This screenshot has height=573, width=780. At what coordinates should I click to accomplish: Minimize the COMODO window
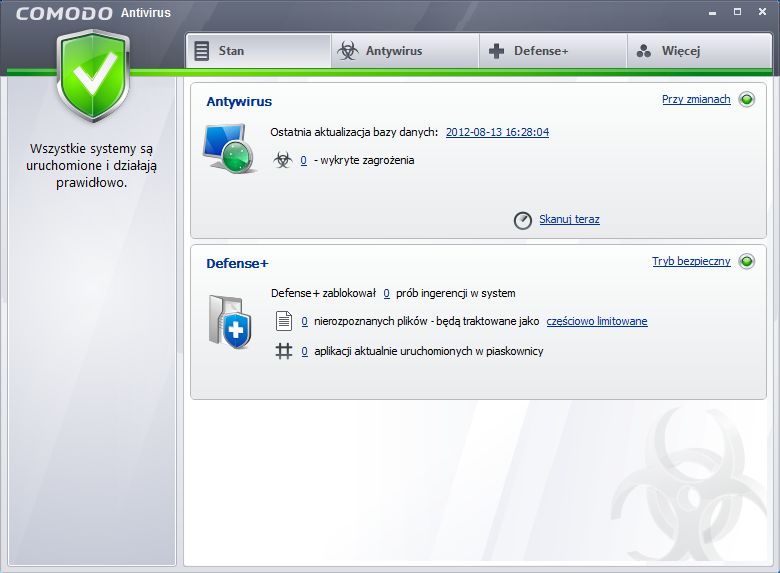(x=713, y=12)
